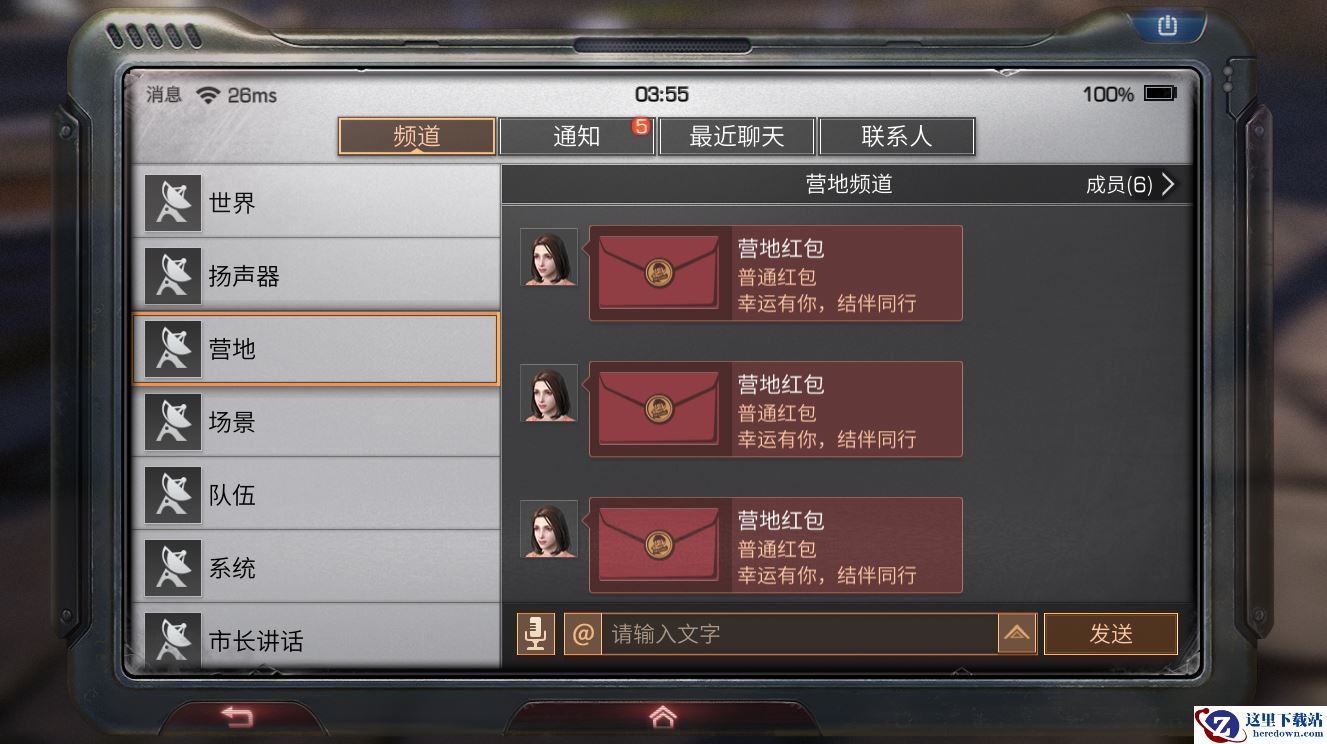Click the power icon at top right
1327x744 pixels.
click(x=1167, y=26)
